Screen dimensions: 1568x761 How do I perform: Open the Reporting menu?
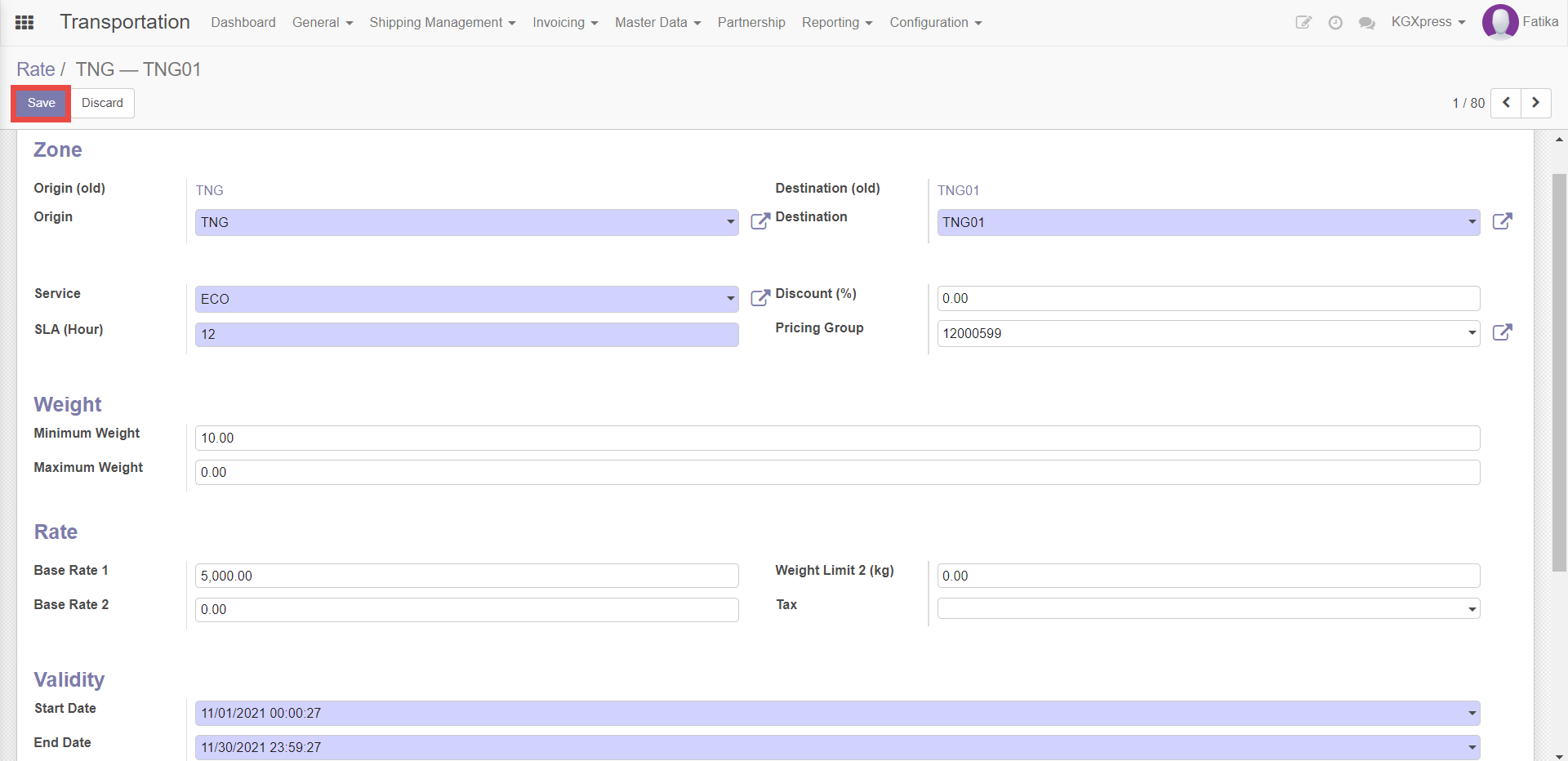coord(837,23)
